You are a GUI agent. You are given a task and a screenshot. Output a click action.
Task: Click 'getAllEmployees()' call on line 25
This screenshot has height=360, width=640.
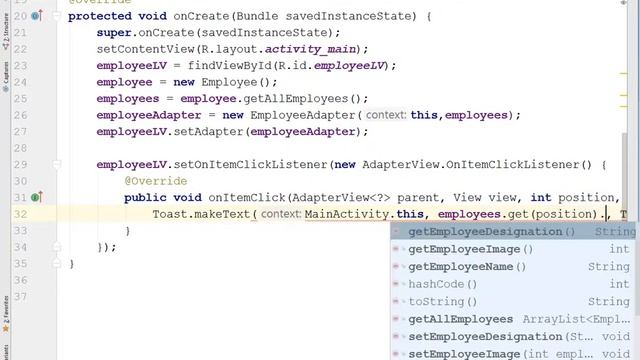(x=302, y=99)
